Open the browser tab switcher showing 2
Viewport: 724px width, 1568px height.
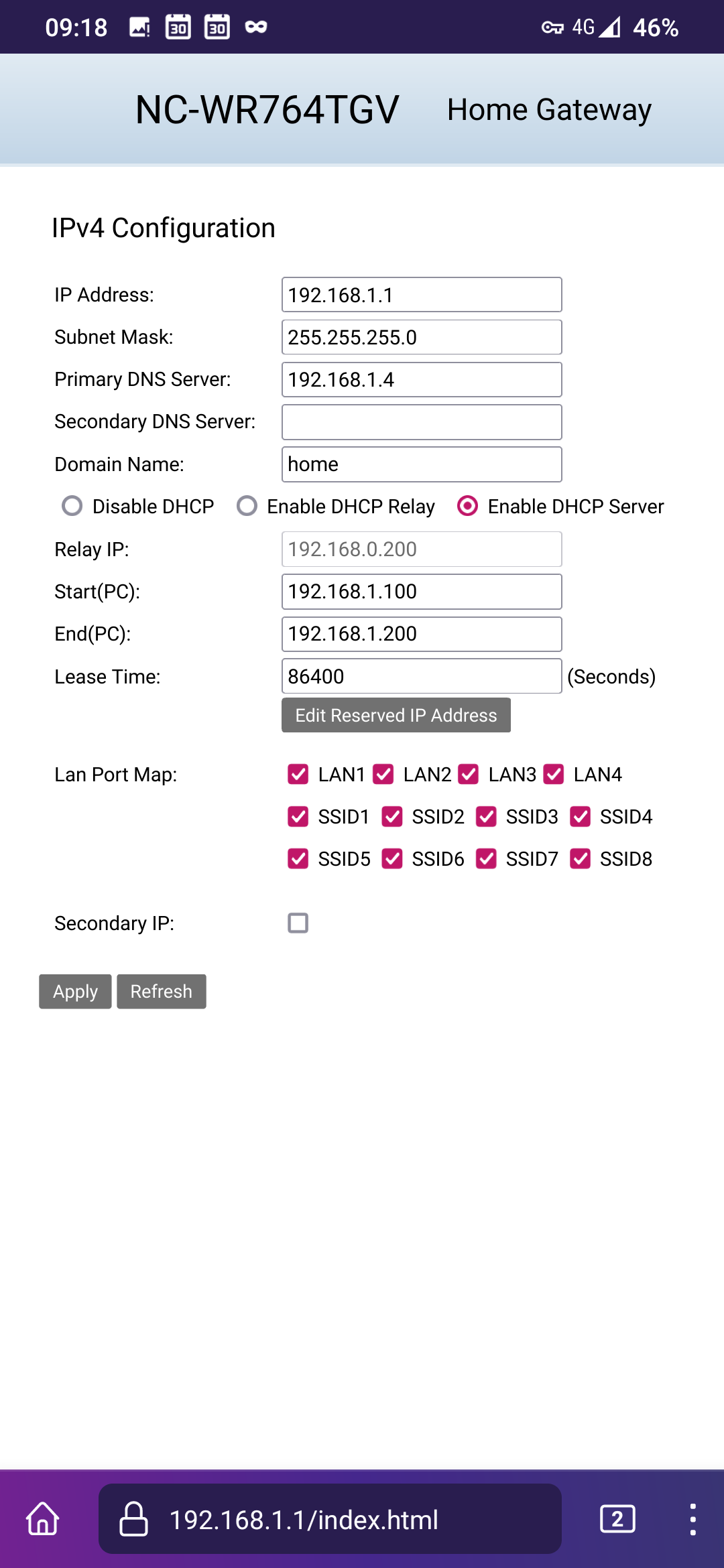(x=617, y=1518)
